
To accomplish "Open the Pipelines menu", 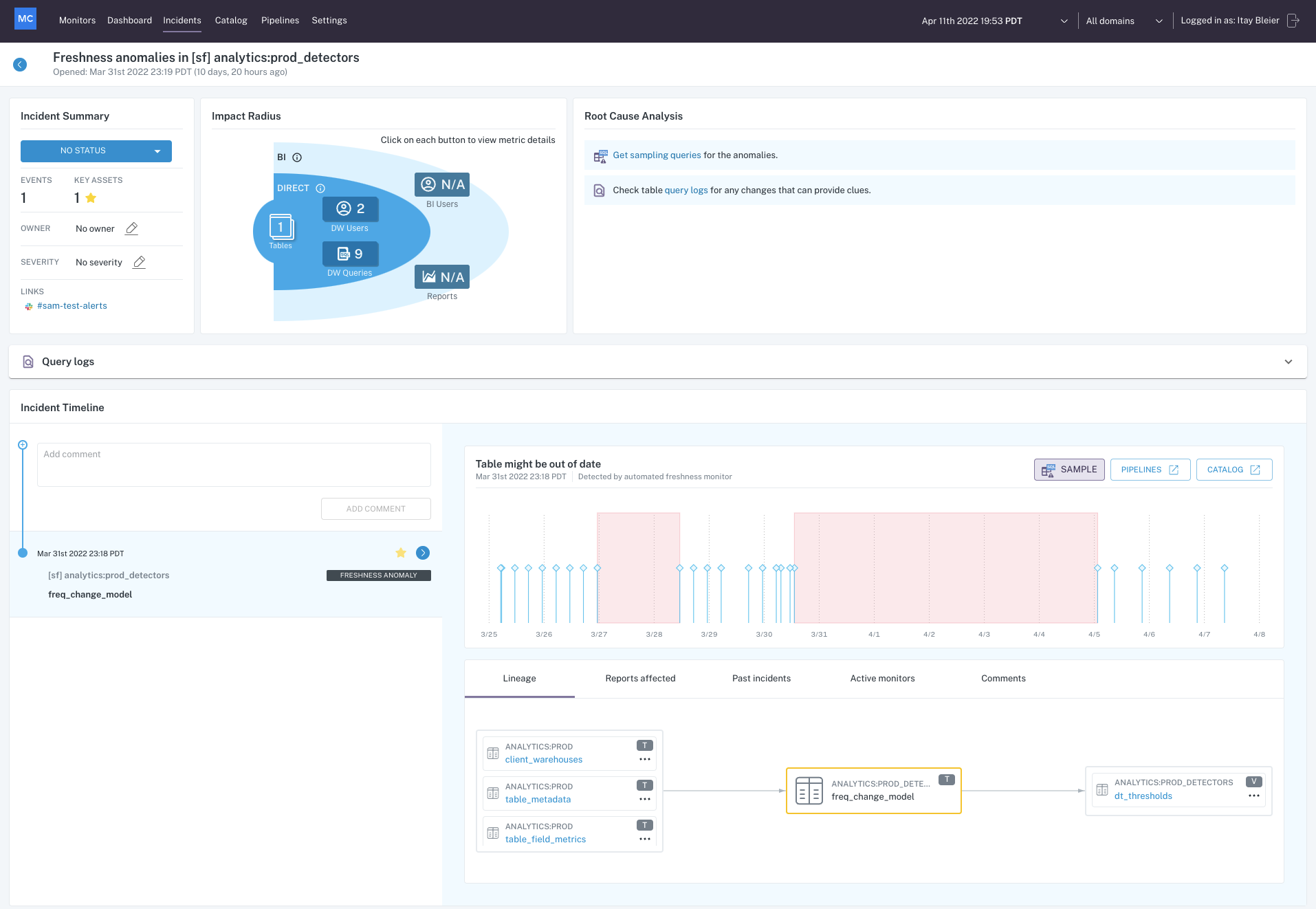I will pyautogui.click(x=280, y=21).
